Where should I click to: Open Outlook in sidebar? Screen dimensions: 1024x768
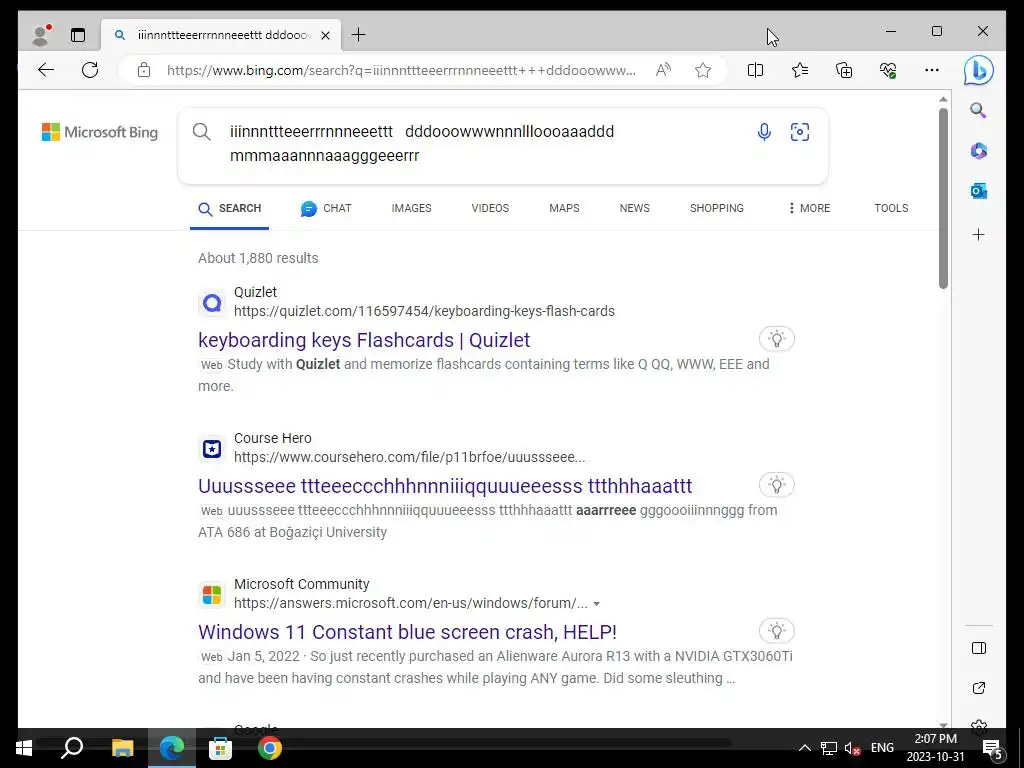pos(978,191)
